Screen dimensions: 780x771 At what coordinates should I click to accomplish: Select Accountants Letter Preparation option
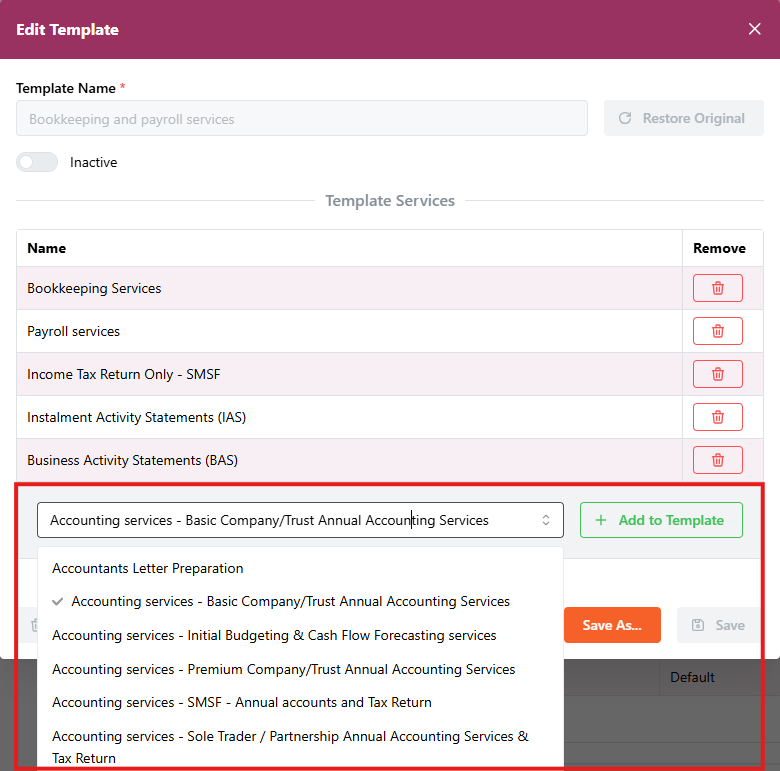pos(148,568)
